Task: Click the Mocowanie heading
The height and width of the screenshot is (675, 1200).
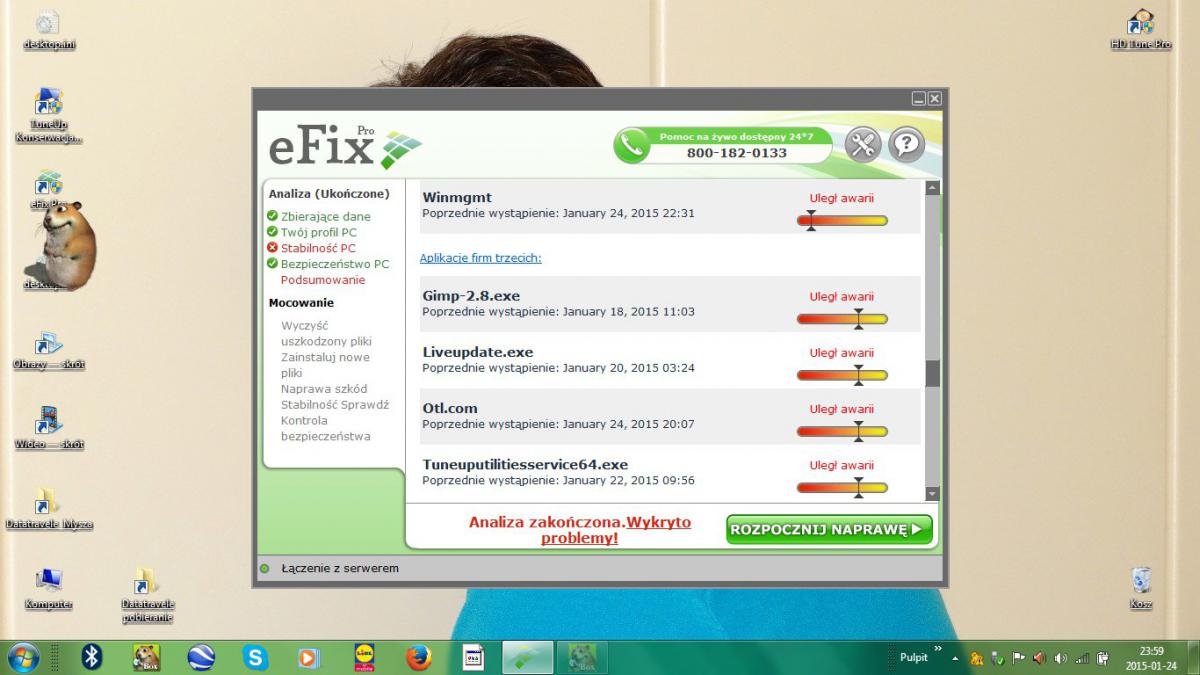Action: point(302,303)
